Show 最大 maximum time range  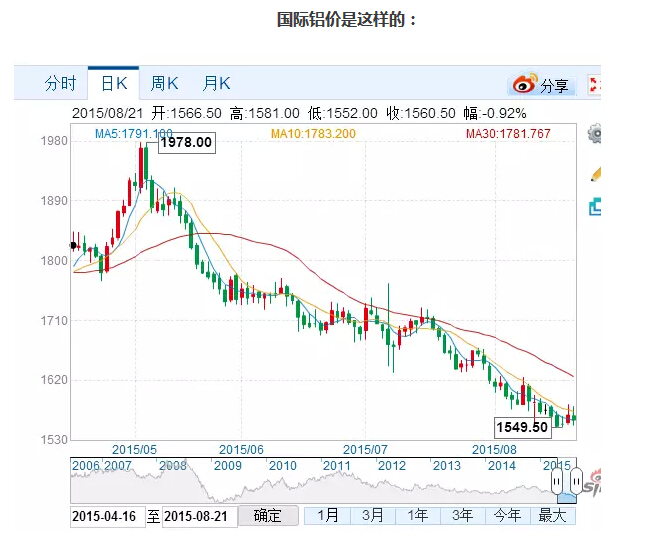point(552,516)
